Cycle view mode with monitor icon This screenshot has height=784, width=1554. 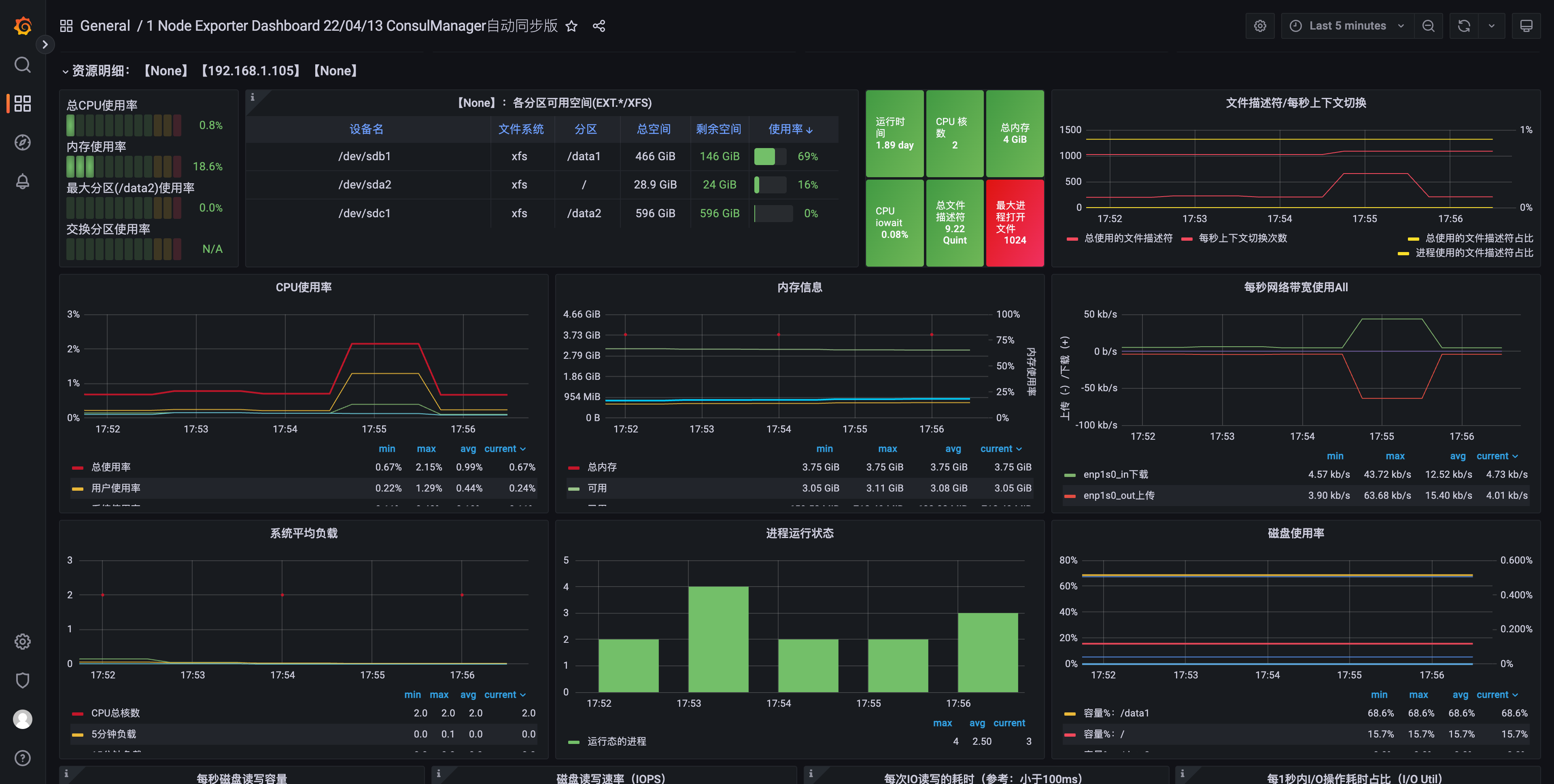click(1526, 26)
